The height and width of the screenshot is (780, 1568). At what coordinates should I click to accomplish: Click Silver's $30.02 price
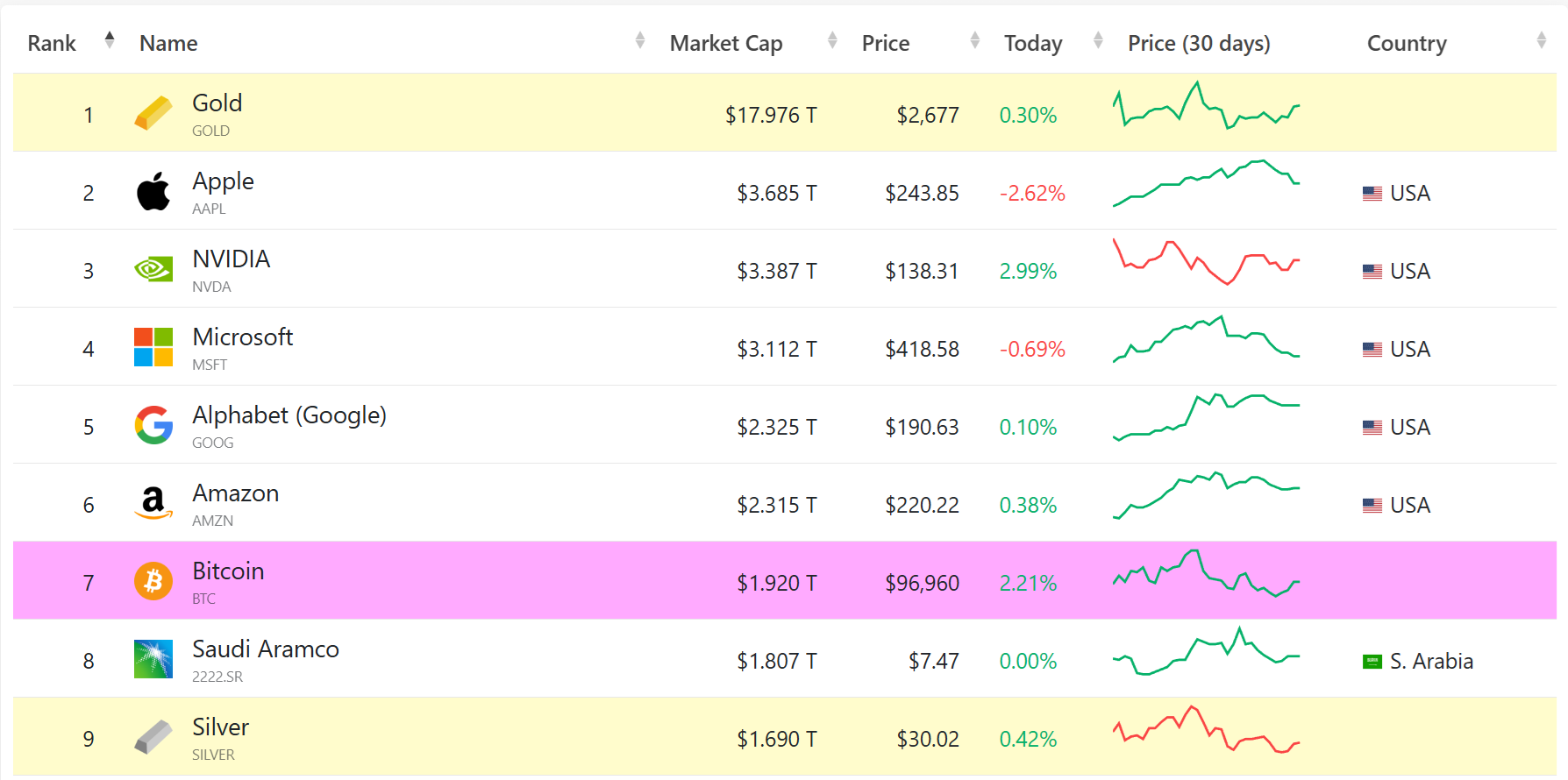tap(928, 739)
